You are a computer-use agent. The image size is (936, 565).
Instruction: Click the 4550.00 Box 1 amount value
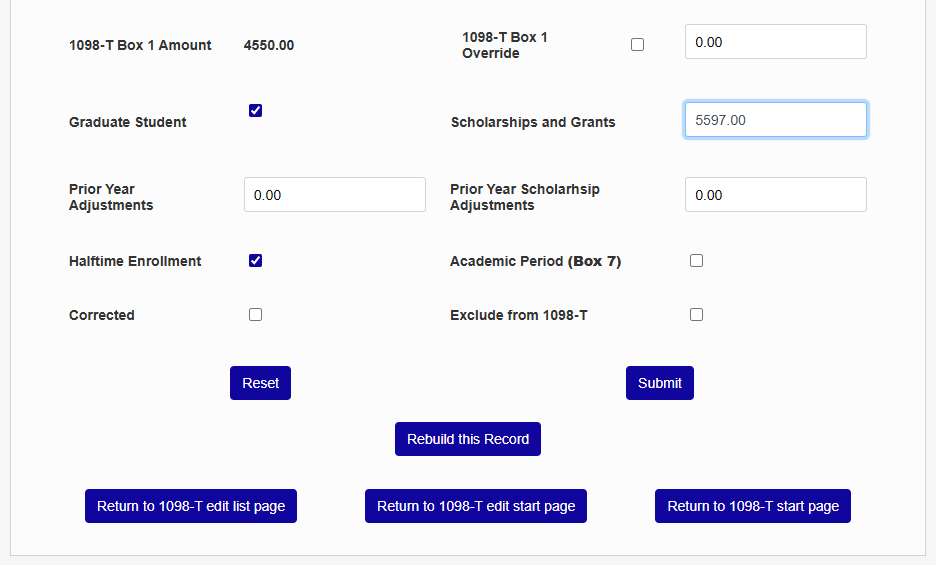(x=269, y=45)
